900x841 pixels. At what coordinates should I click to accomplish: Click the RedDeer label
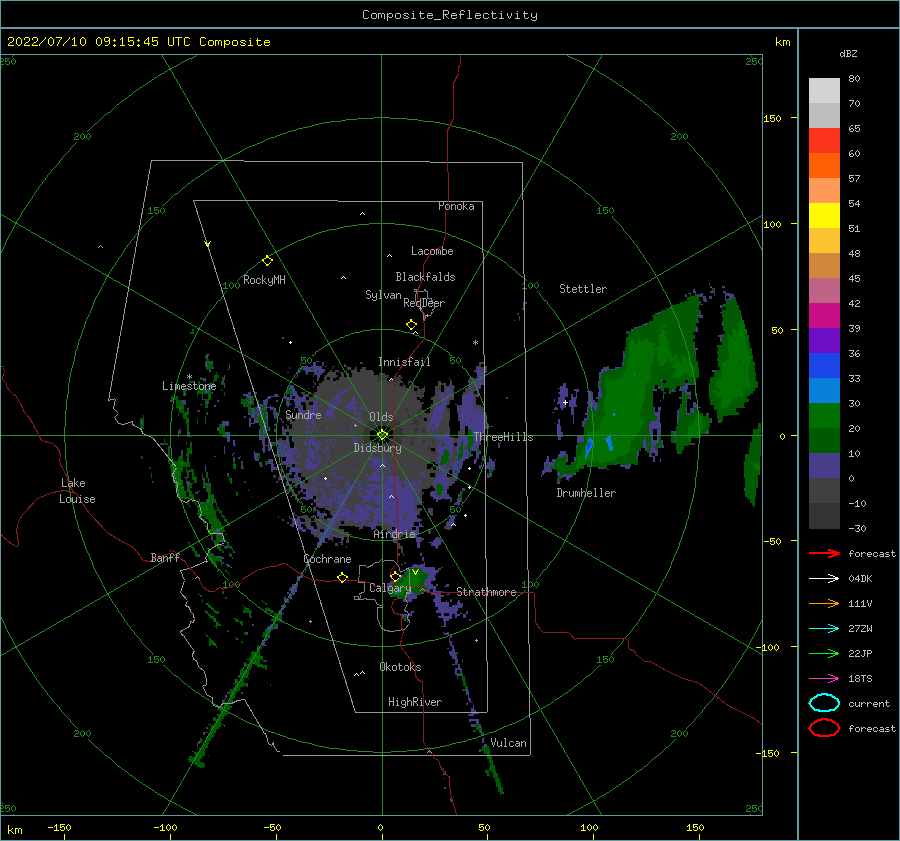pos(424,303)
